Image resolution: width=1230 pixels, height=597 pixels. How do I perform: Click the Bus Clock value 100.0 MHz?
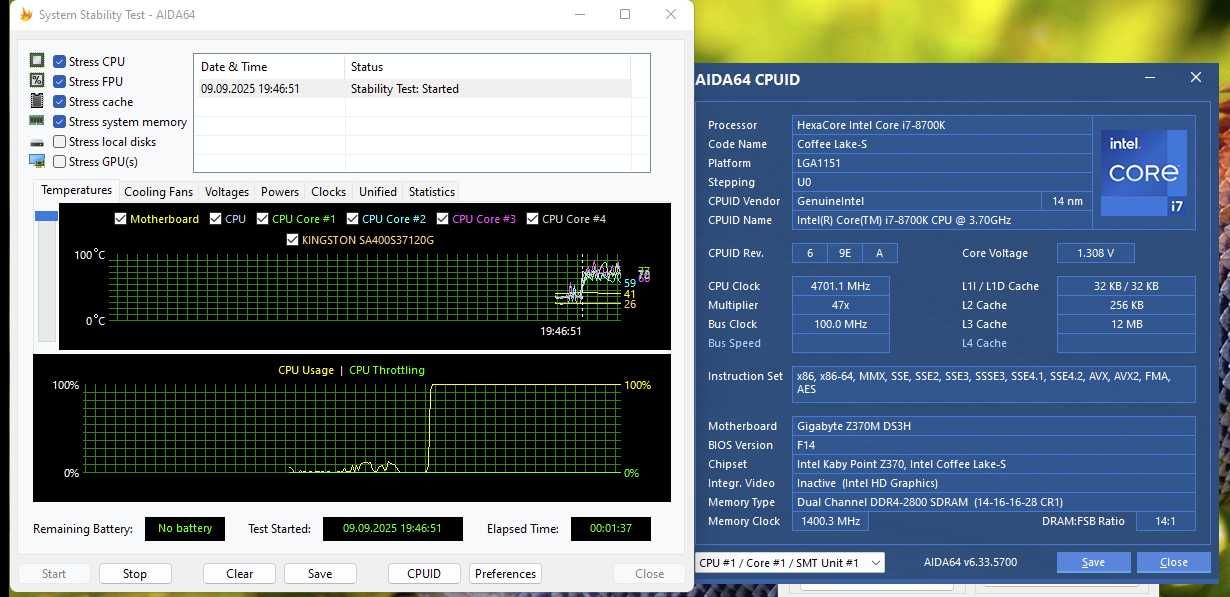click(840, 324)
